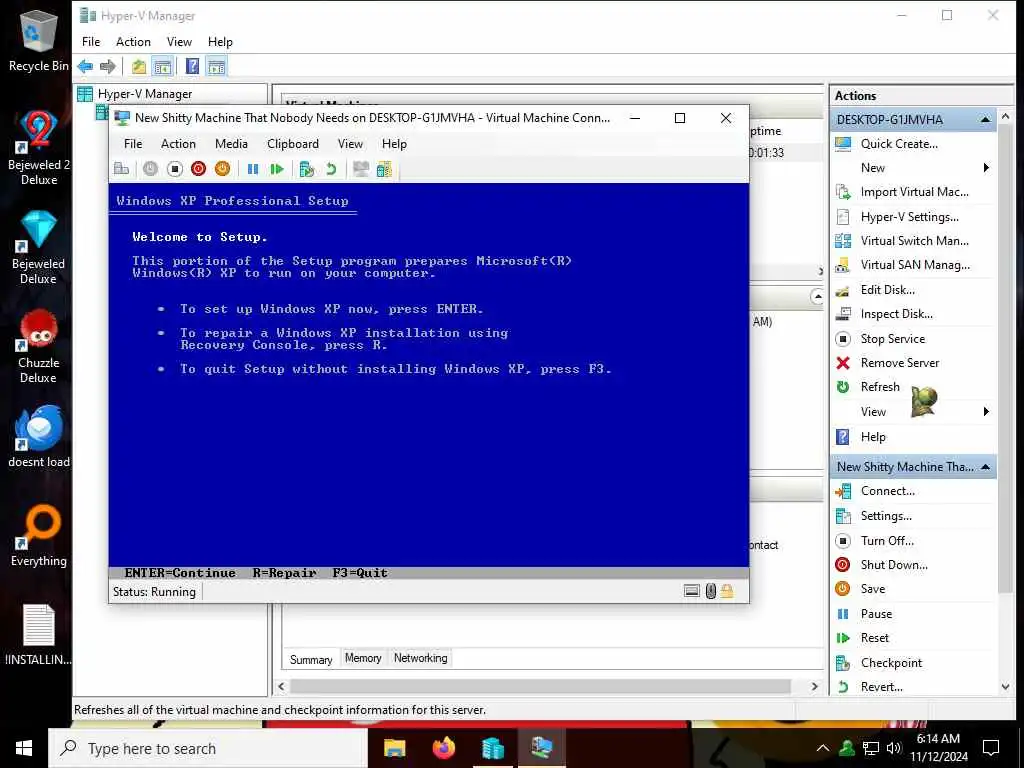Image resolution: width=1024 pixels, height=768 pixels.
Task: Click Remove Server action
Action: tap(899, 363)
